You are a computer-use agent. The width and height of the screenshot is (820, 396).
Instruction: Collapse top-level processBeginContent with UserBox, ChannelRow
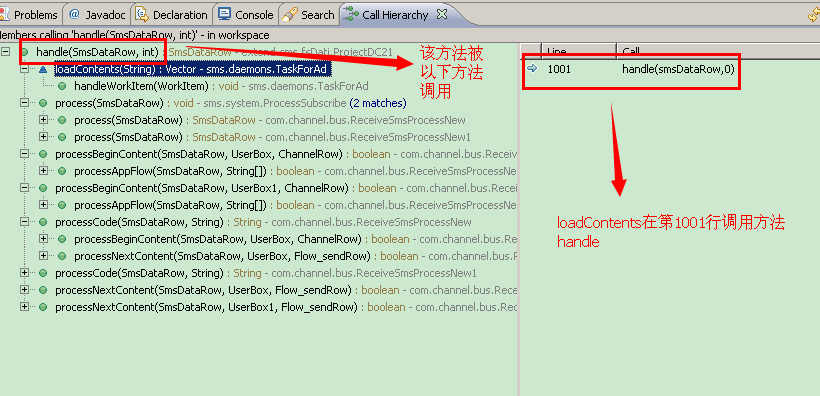tap(24, 154)
